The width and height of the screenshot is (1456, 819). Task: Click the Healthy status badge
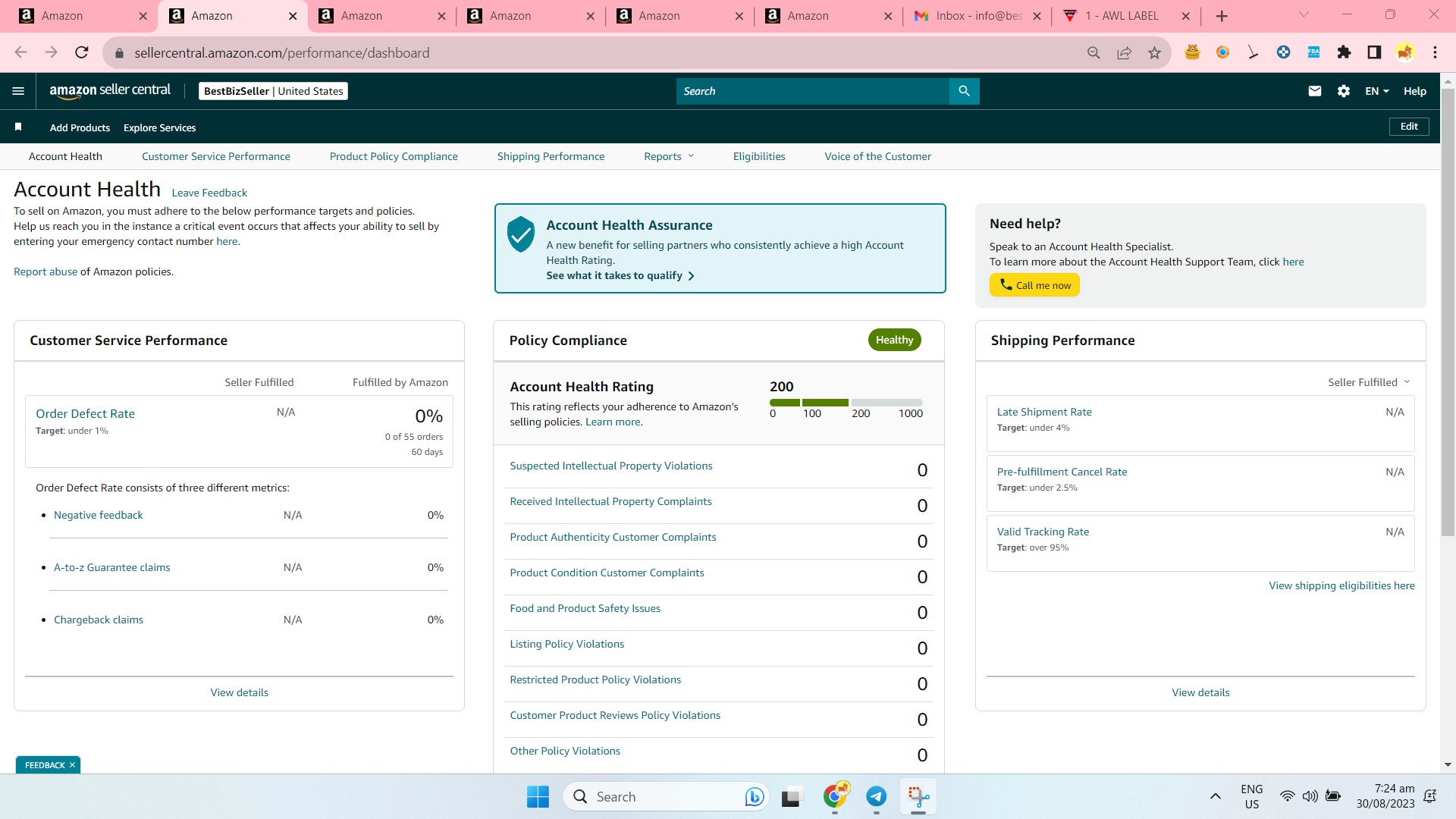point(895,340)
